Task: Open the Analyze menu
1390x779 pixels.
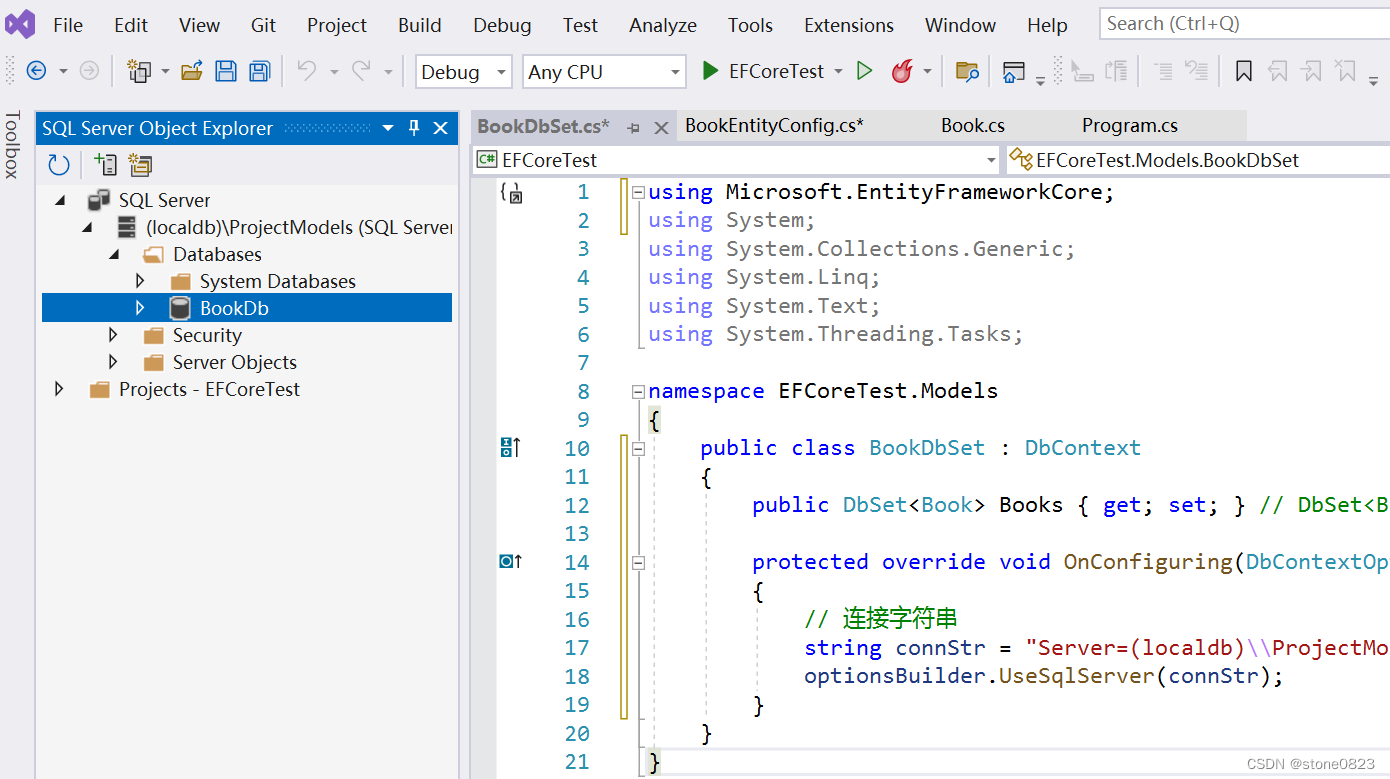Action: (663, 25)
